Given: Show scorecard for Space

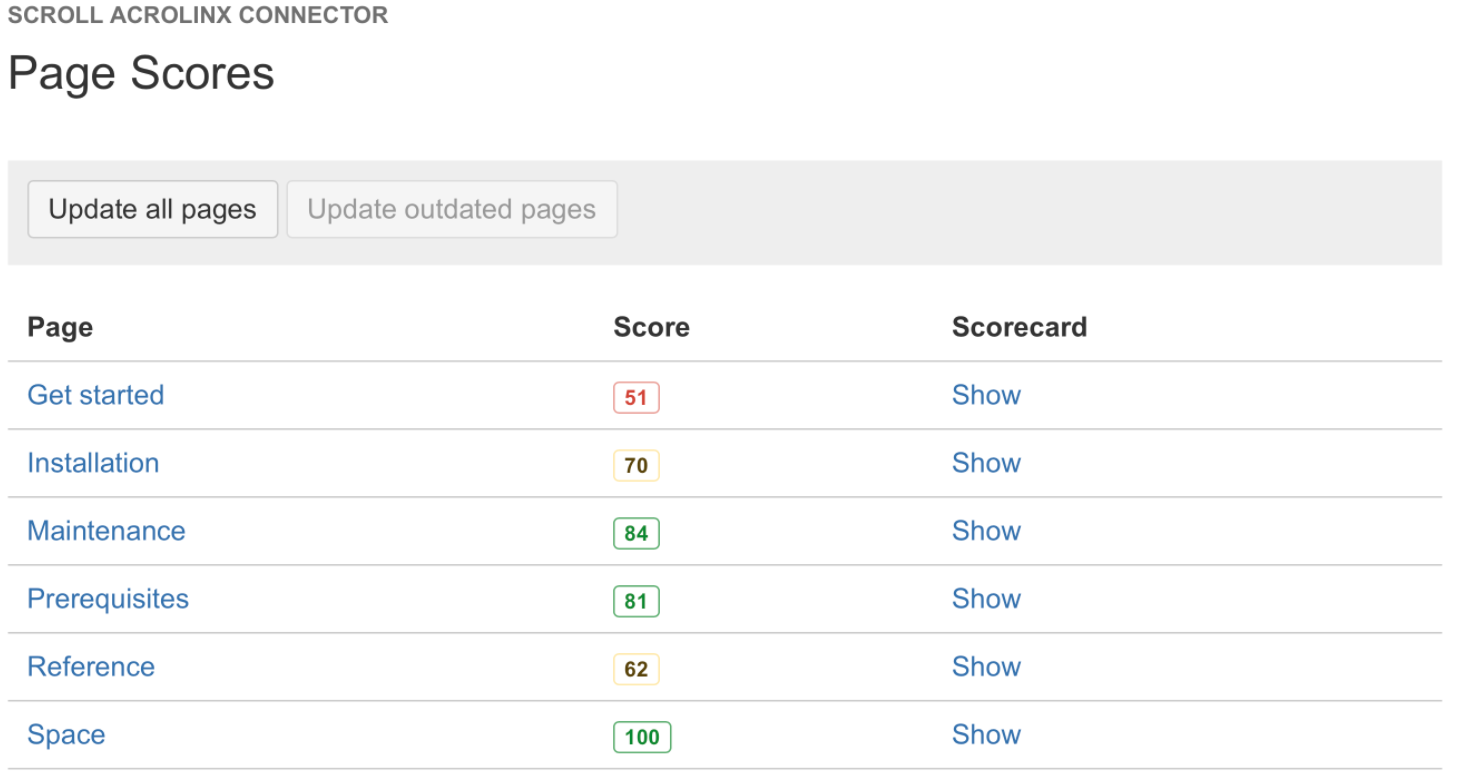Looking at the screenshot, I should tap(986, 735).
